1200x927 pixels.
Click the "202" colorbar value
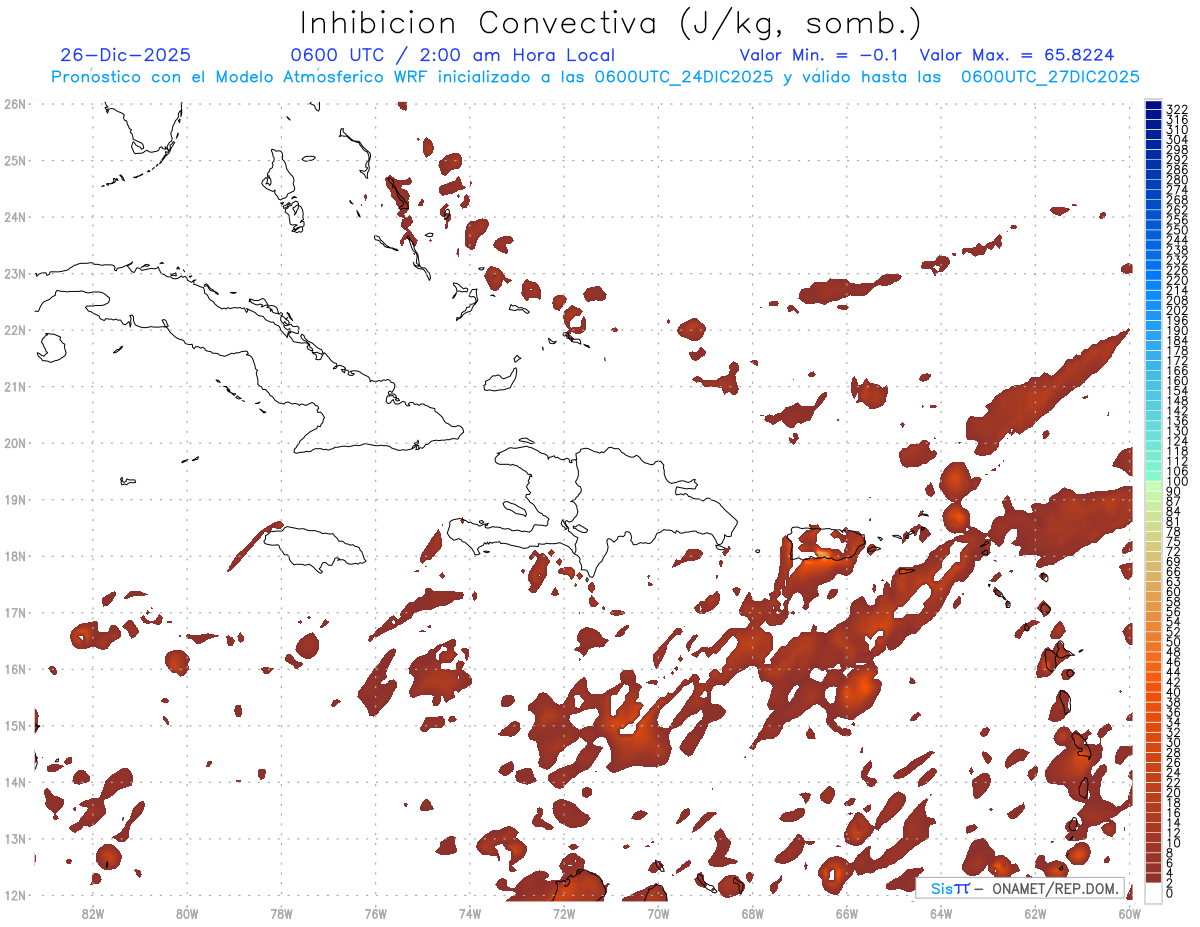tap(1176, 310)
